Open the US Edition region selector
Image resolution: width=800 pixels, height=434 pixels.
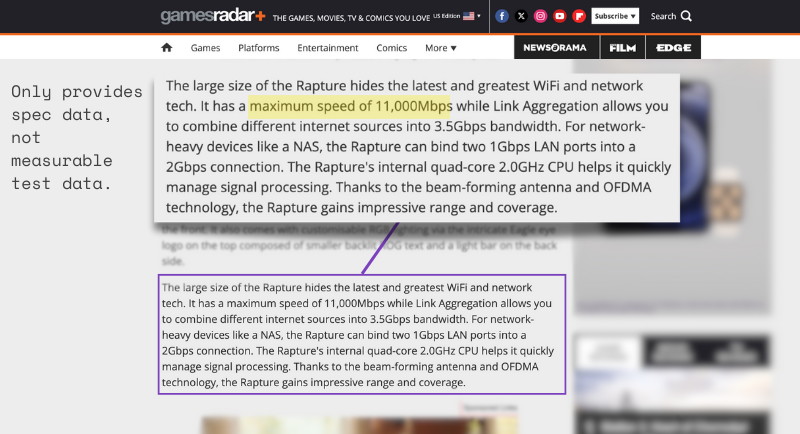click(457, 16)
